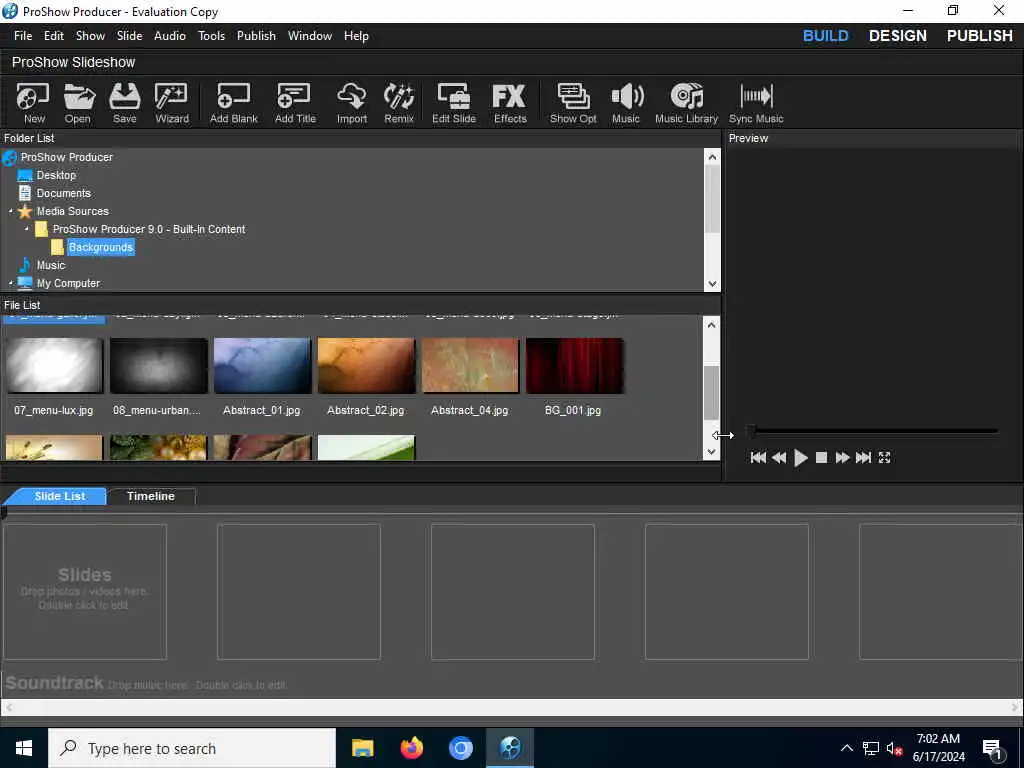Open the Edit menu
The width and height of the screenshot is (1024, 768).
point(54,36)
